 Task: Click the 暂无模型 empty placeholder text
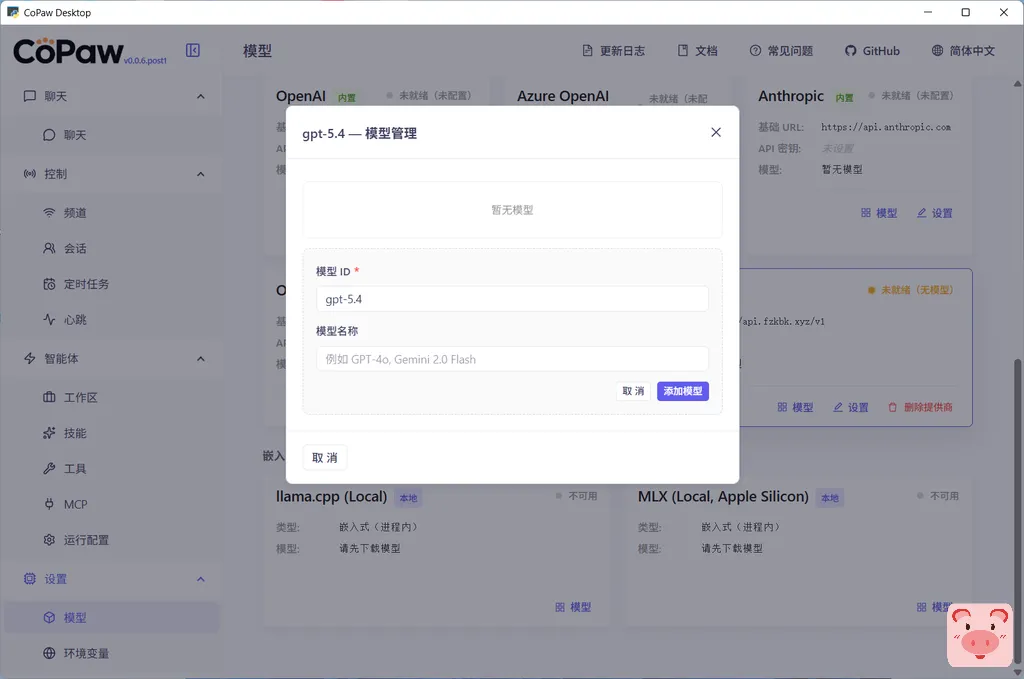pos(512,210)
